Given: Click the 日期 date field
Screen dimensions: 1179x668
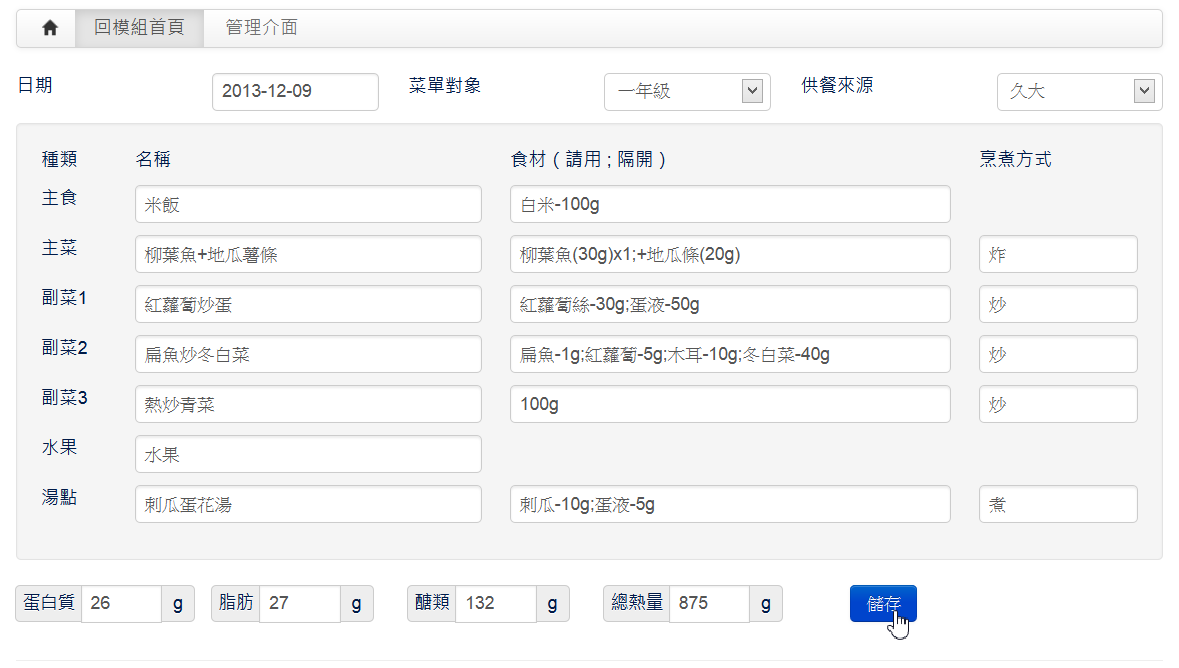Looking at the screenshot, I should (295, 91).
